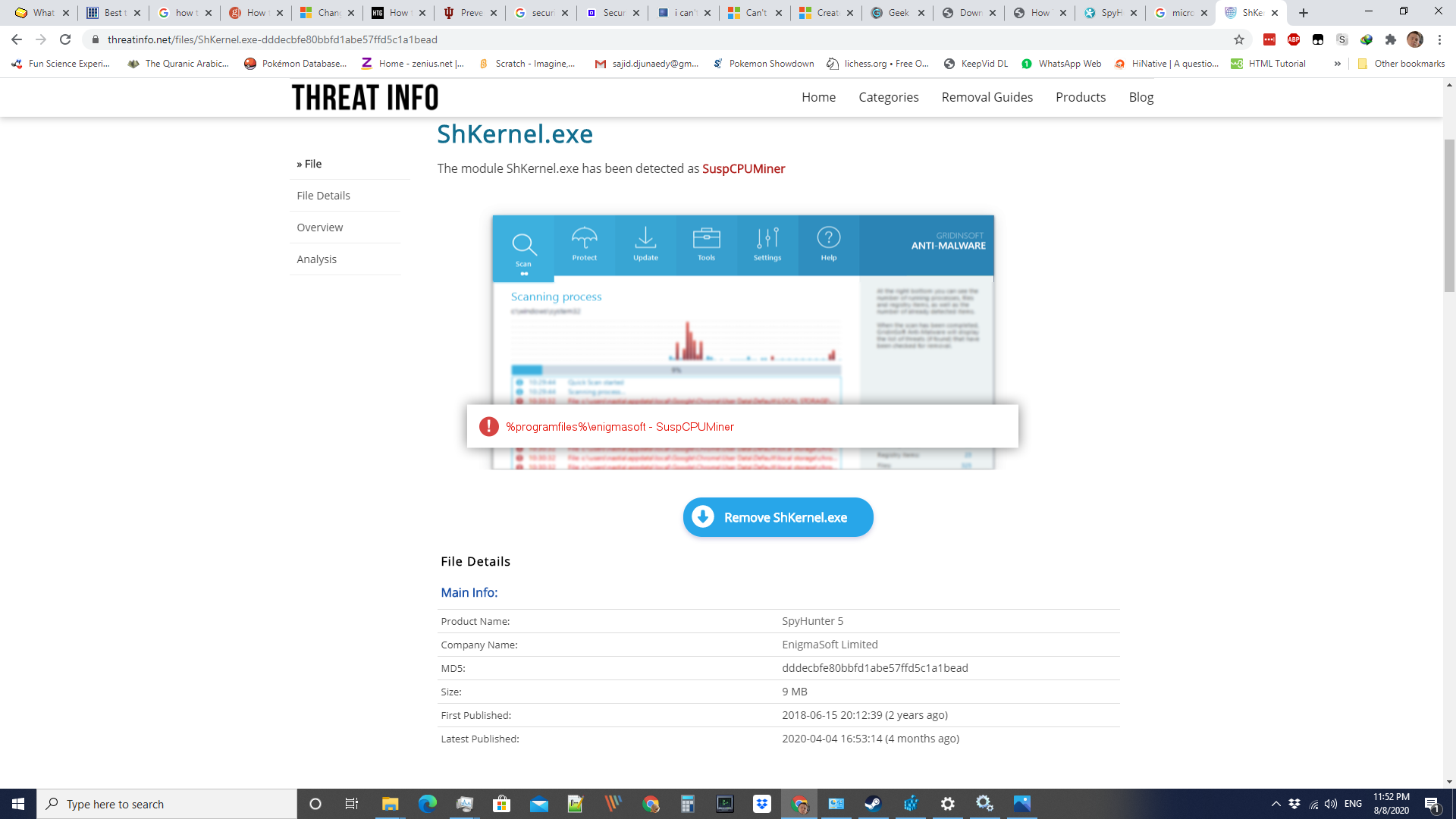
Task: Open the lichess.org bookmark
Action: pyautogui.click(x=878, y=64)
